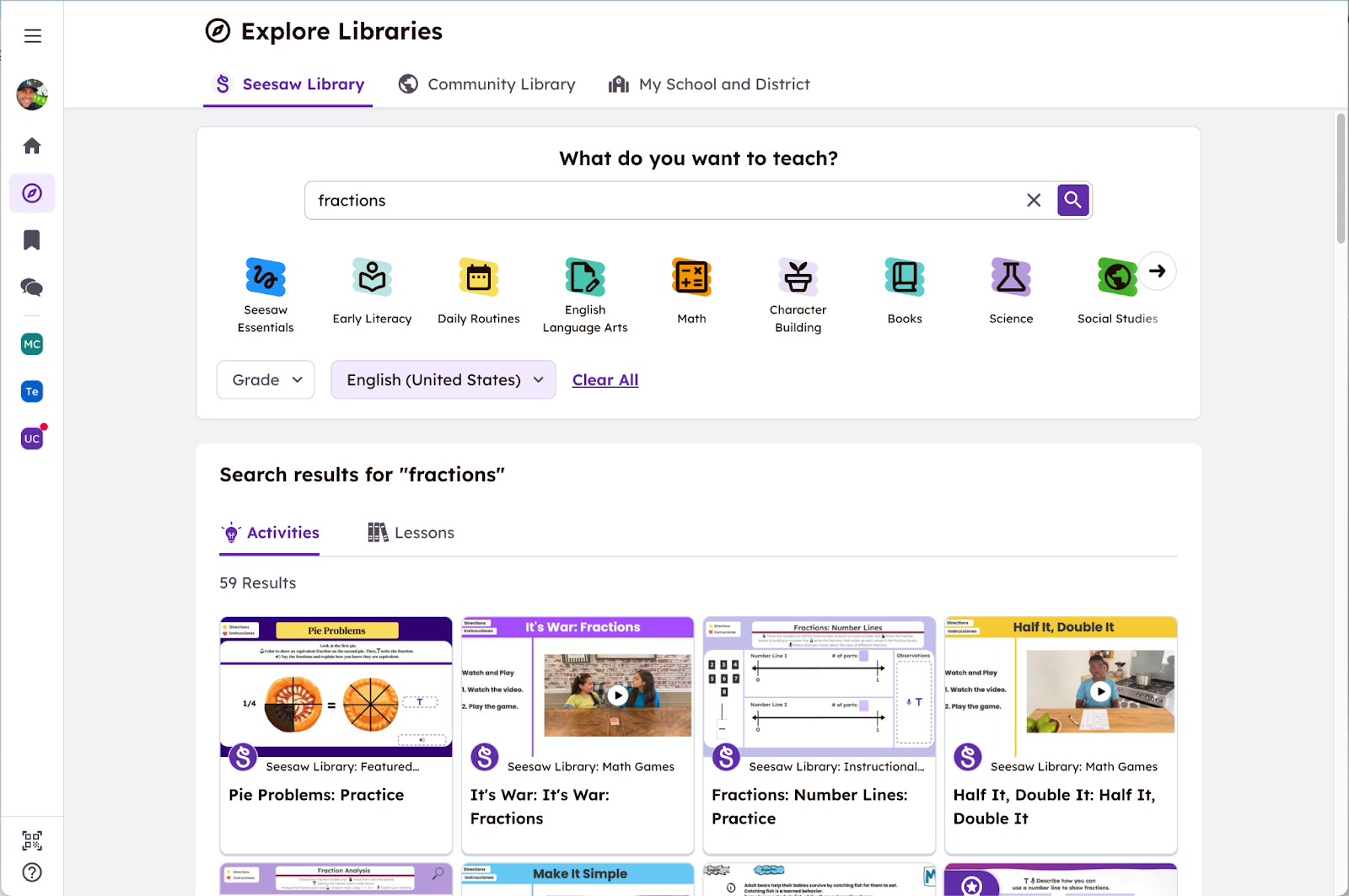Play Half It, Double It video

point(1100,691)
